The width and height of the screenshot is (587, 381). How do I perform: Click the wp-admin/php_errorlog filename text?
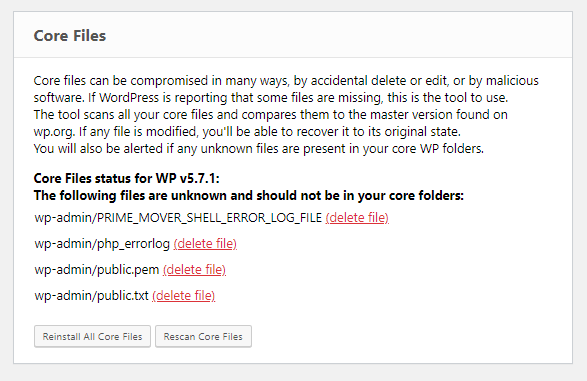[102, 244]
